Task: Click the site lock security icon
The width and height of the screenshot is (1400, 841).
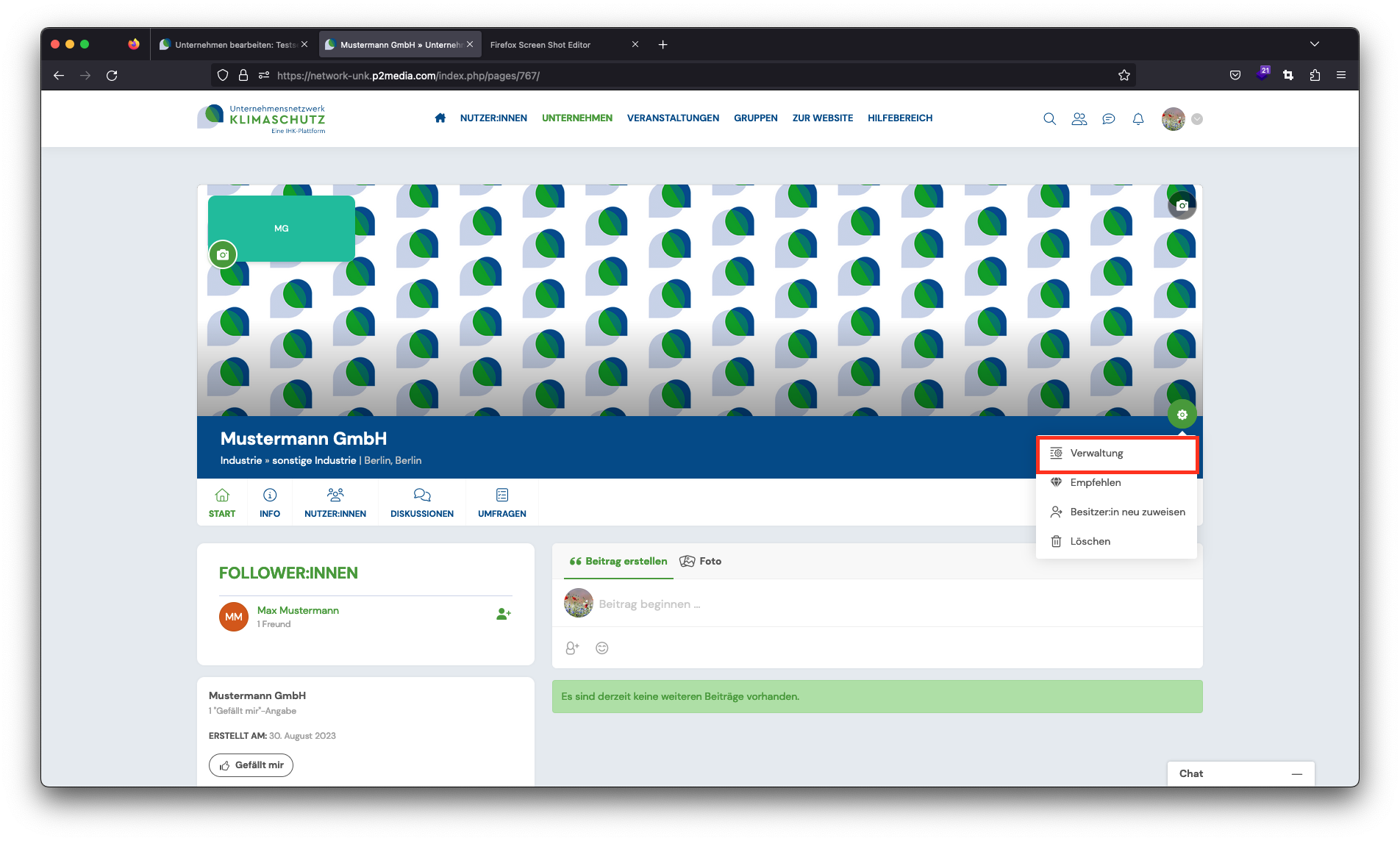Action: pyautogui.click(x=243, y=75)
